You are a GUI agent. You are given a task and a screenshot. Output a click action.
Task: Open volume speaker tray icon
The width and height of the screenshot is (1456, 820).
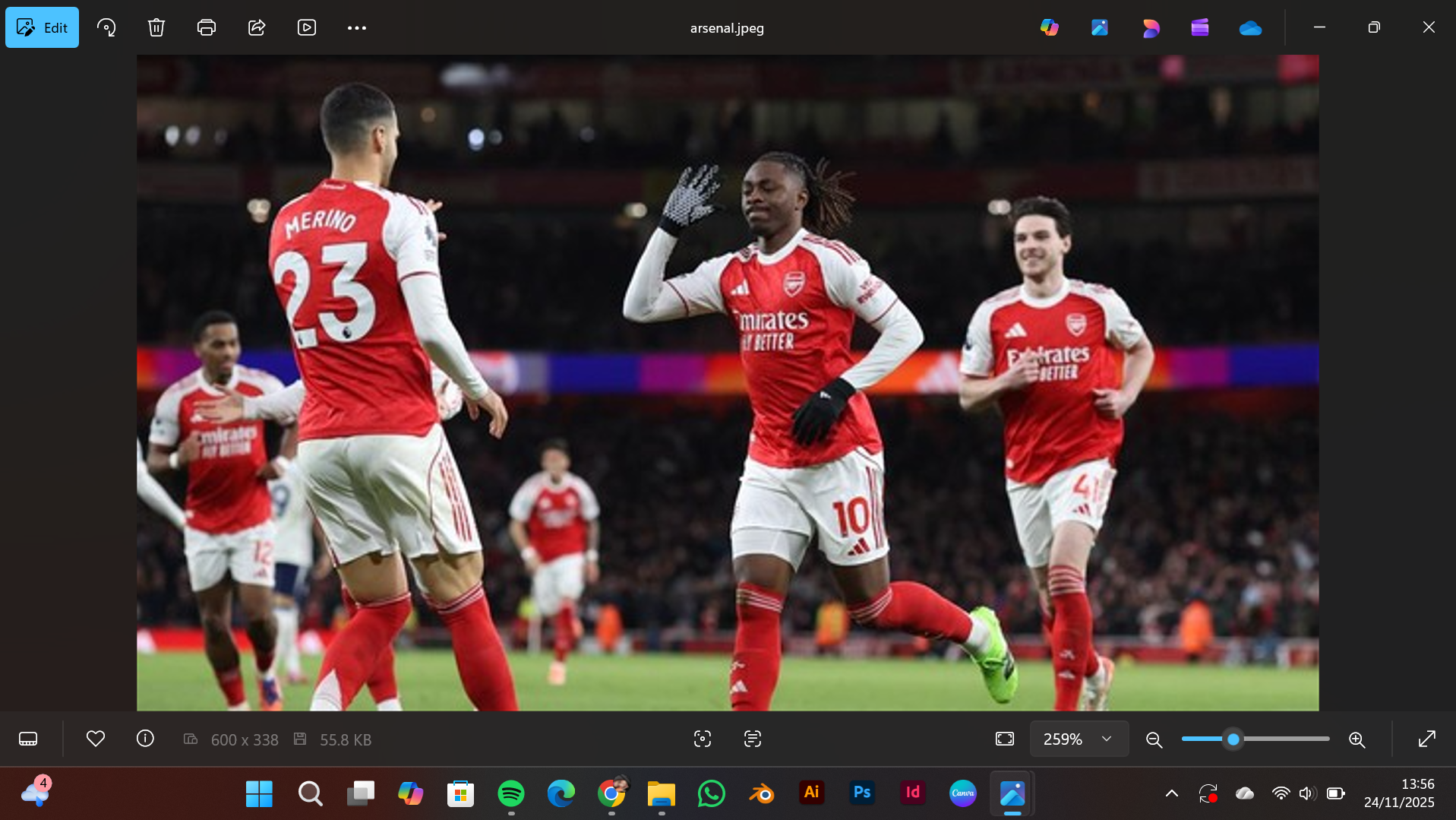pos(1307,793)
